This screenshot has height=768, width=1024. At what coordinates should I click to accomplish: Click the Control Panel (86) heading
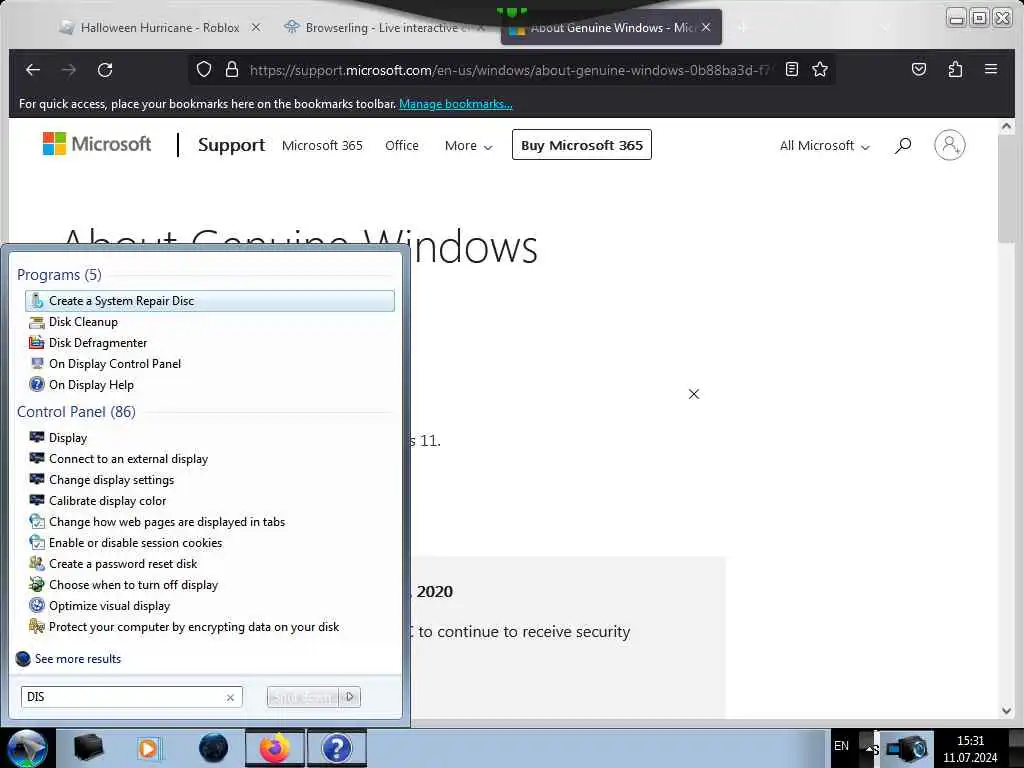click(x=76, y=411)
